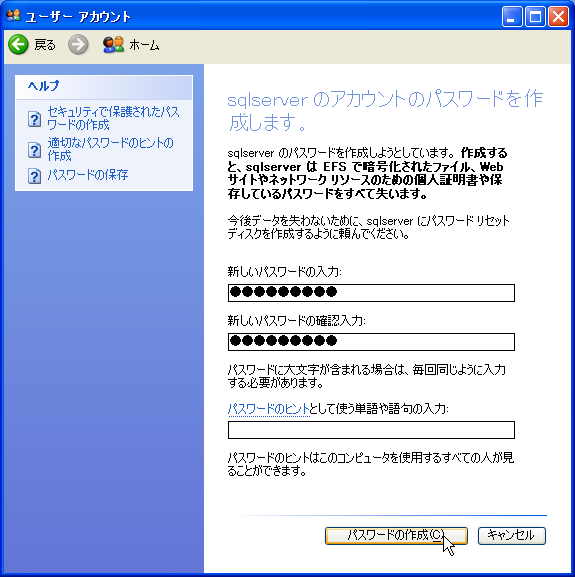The width and height of the screenshot is (575, 577).
Task: Click help icon beside セキュリティで保護されたパスワードの作成
Action: click(x=34, y=119)
